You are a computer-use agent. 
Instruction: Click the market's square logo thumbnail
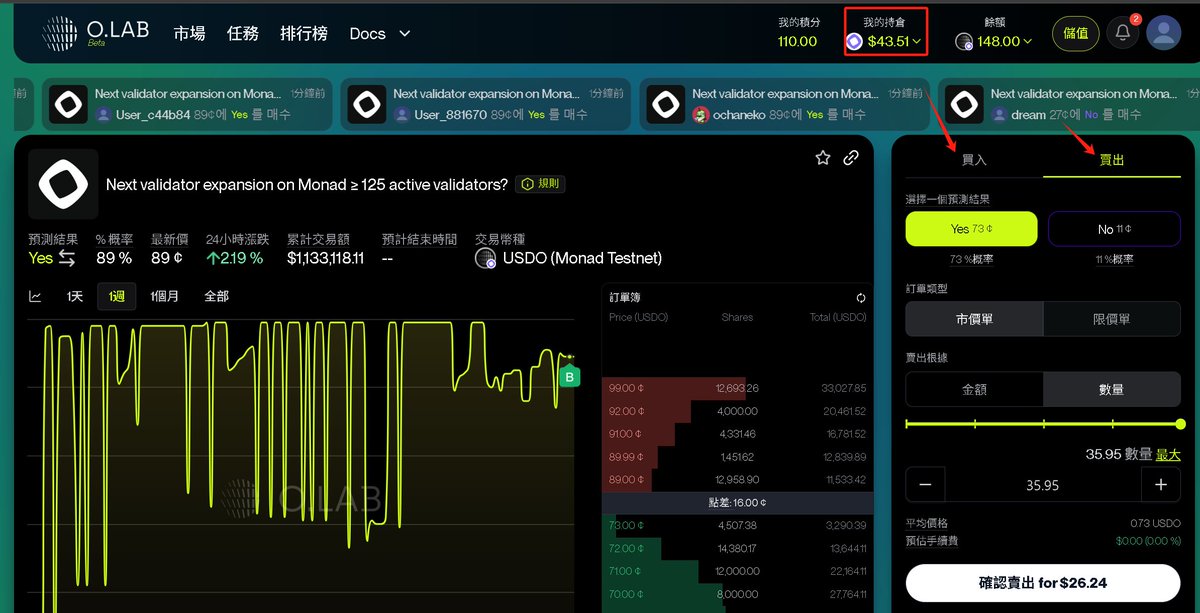click(x=63, y=184)
